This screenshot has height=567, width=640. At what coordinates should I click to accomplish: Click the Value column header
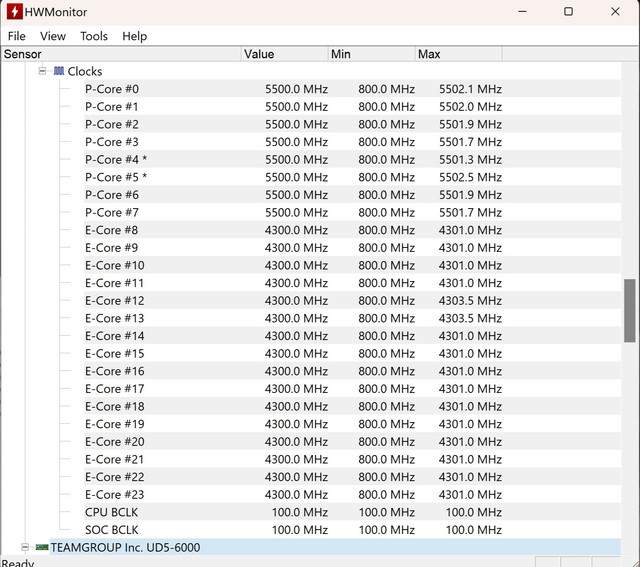pos(285,54)
